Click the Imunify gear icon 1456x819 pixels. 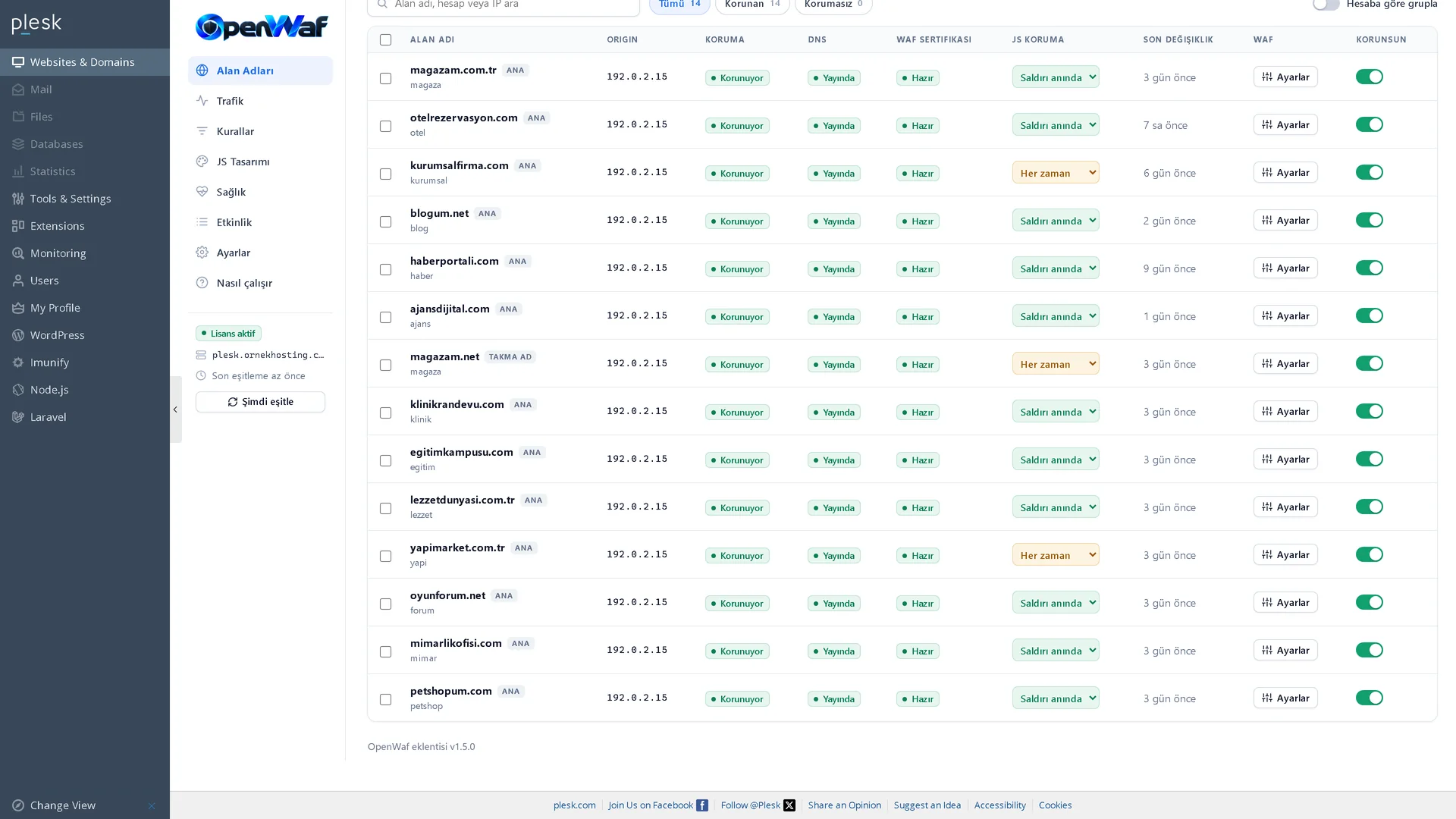[x=18, y=362]
